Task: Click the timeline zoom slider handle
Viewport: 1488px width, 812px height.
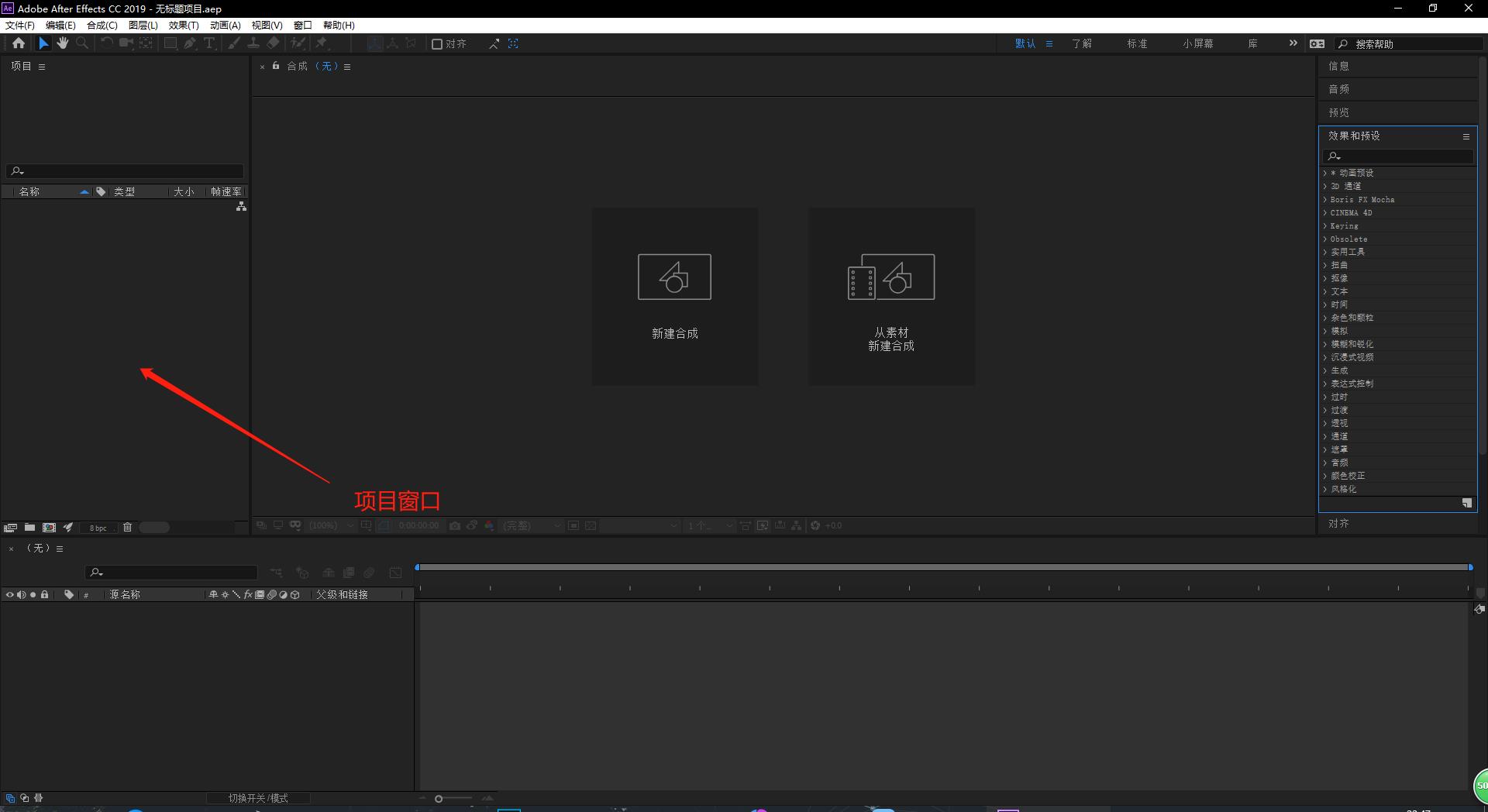Action: (439, 799)
